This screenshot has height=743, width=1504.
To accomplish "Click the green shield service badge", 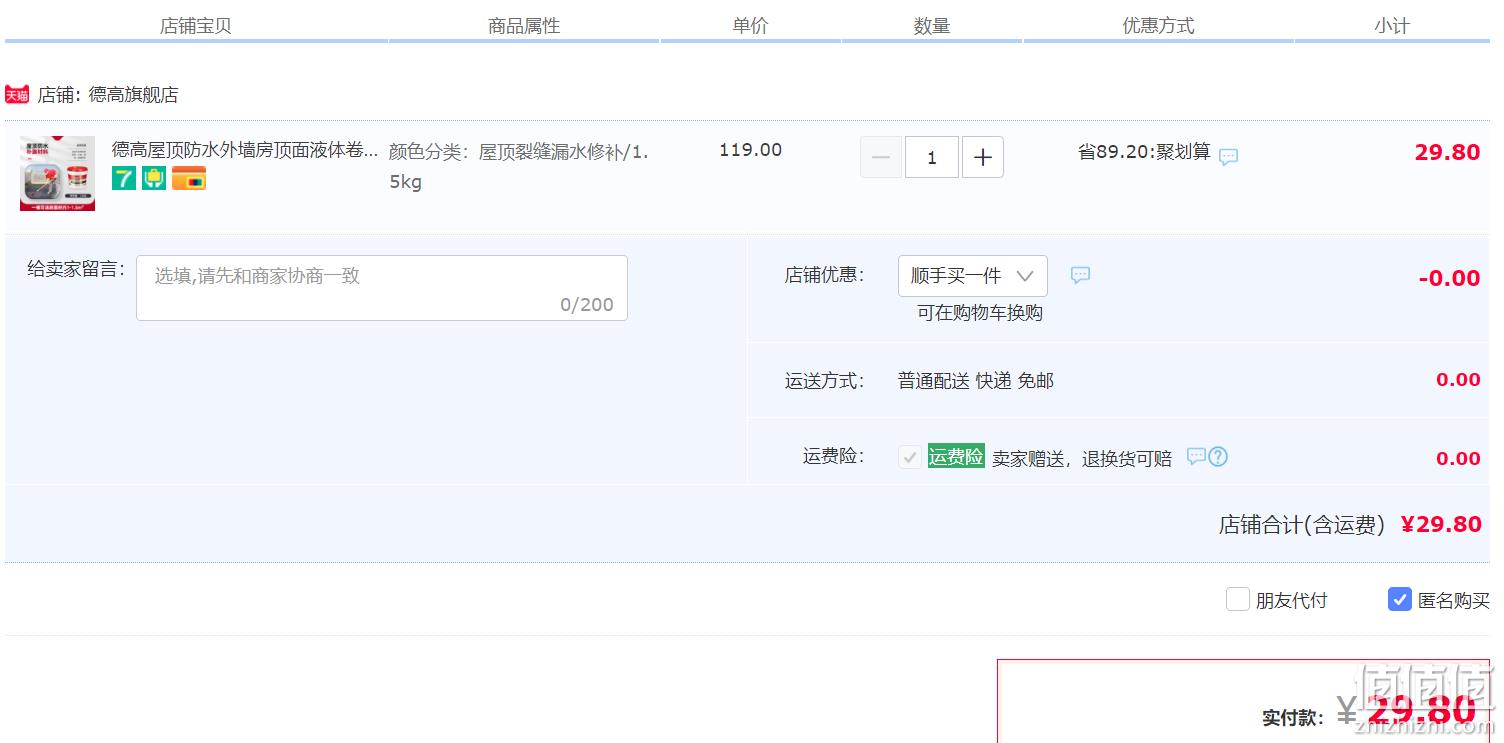I will pyautogui.click(x=154, y=179).
